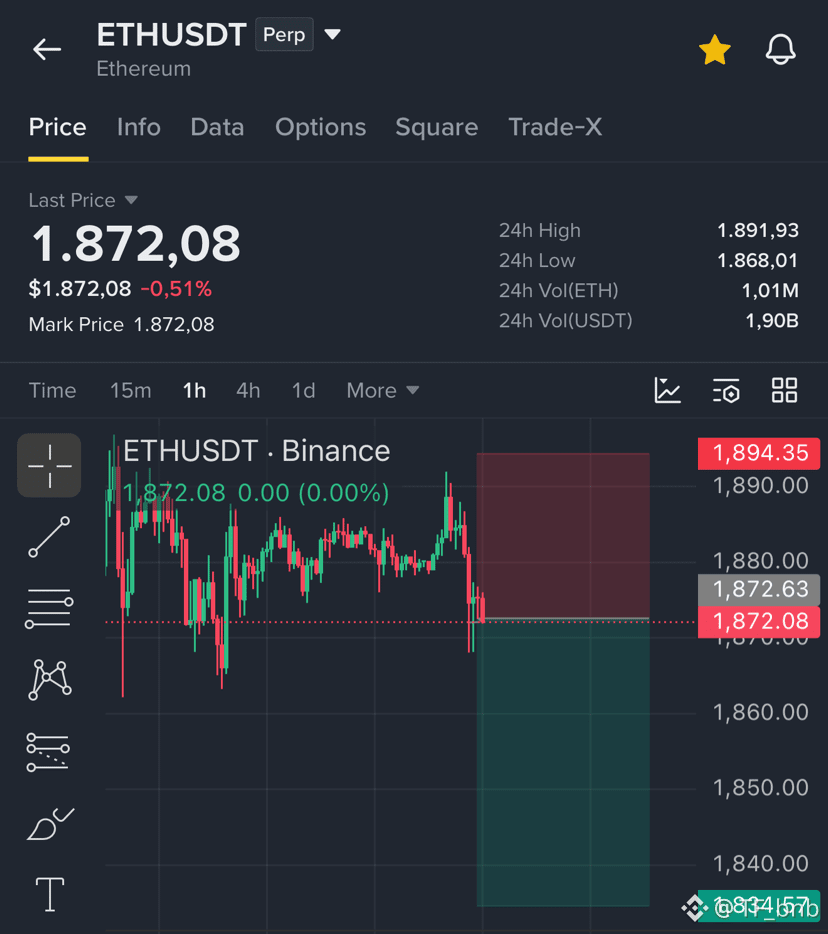Select the parallel horizontal lines tool
This screenshot has height=934, width=828.
[x=49, y=609]
